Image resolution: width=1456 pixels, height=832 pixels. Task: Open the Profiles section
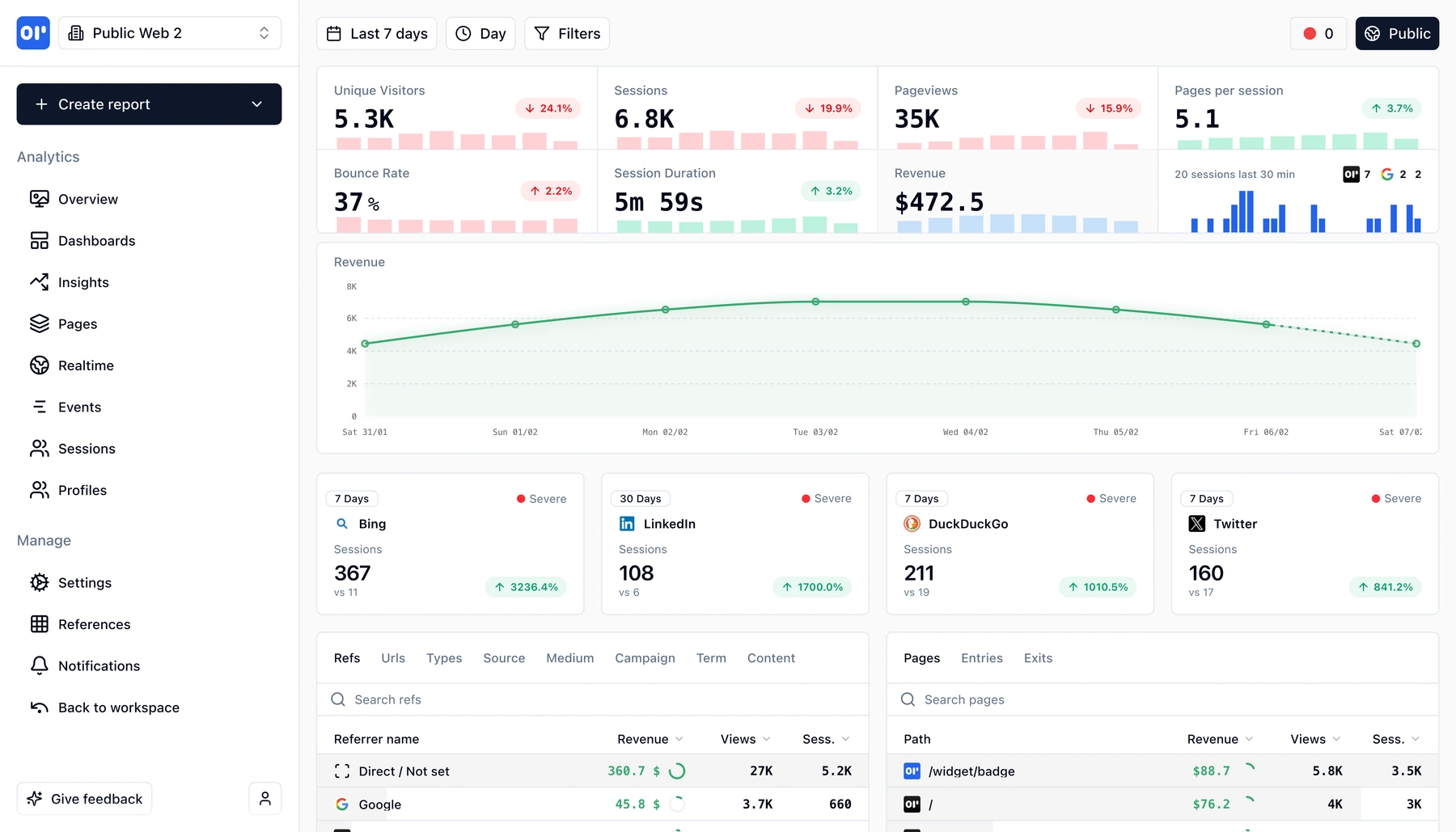(82, 490)
